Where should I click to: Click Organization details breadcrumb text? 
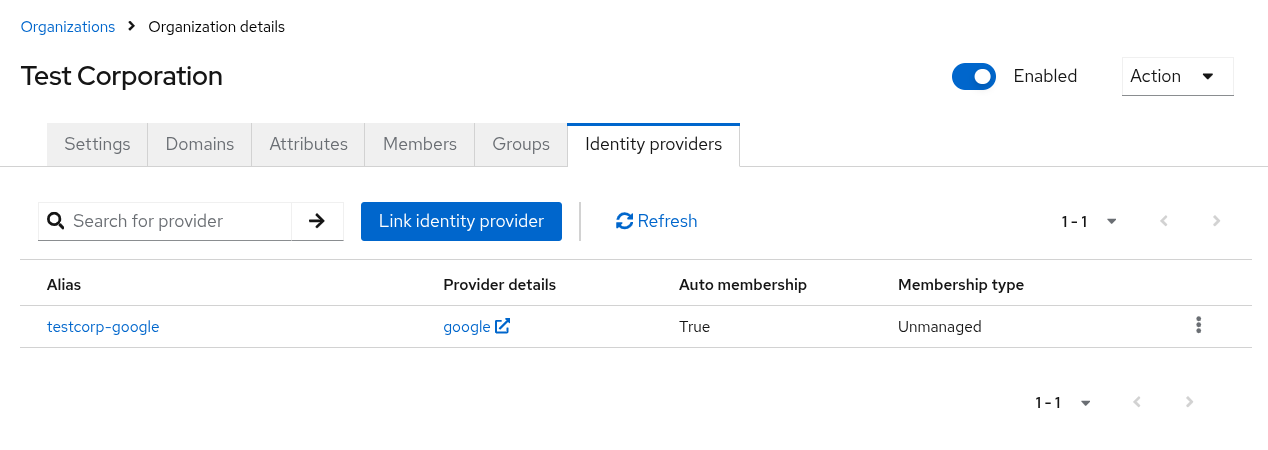point(217,27)
